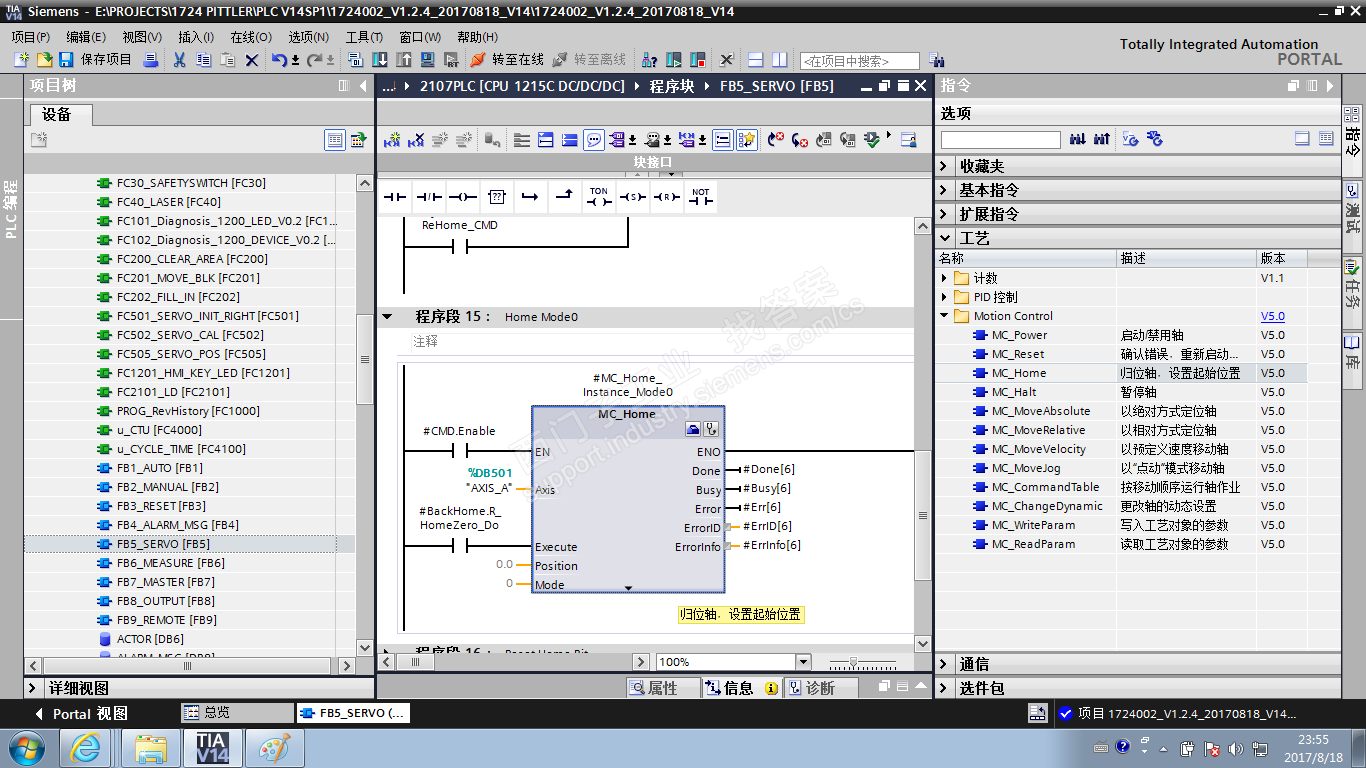This screenshot has width=1366, height=768.
Task: Click the delete network icon
Action: point(416,140)
